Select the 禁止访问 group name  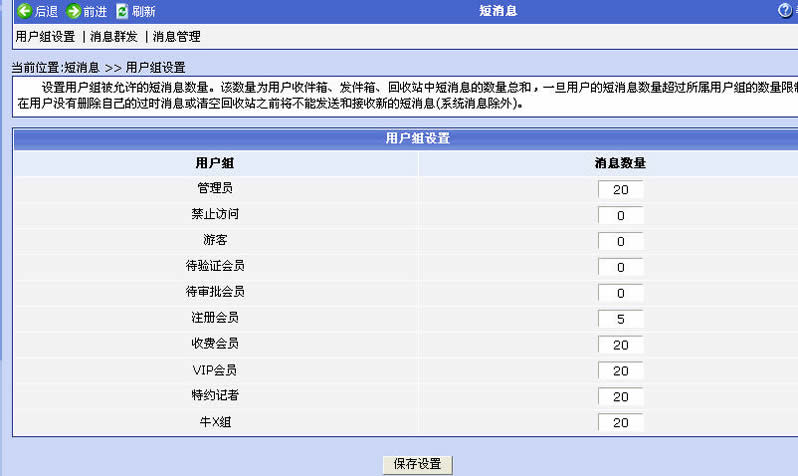tap(215, 214)
